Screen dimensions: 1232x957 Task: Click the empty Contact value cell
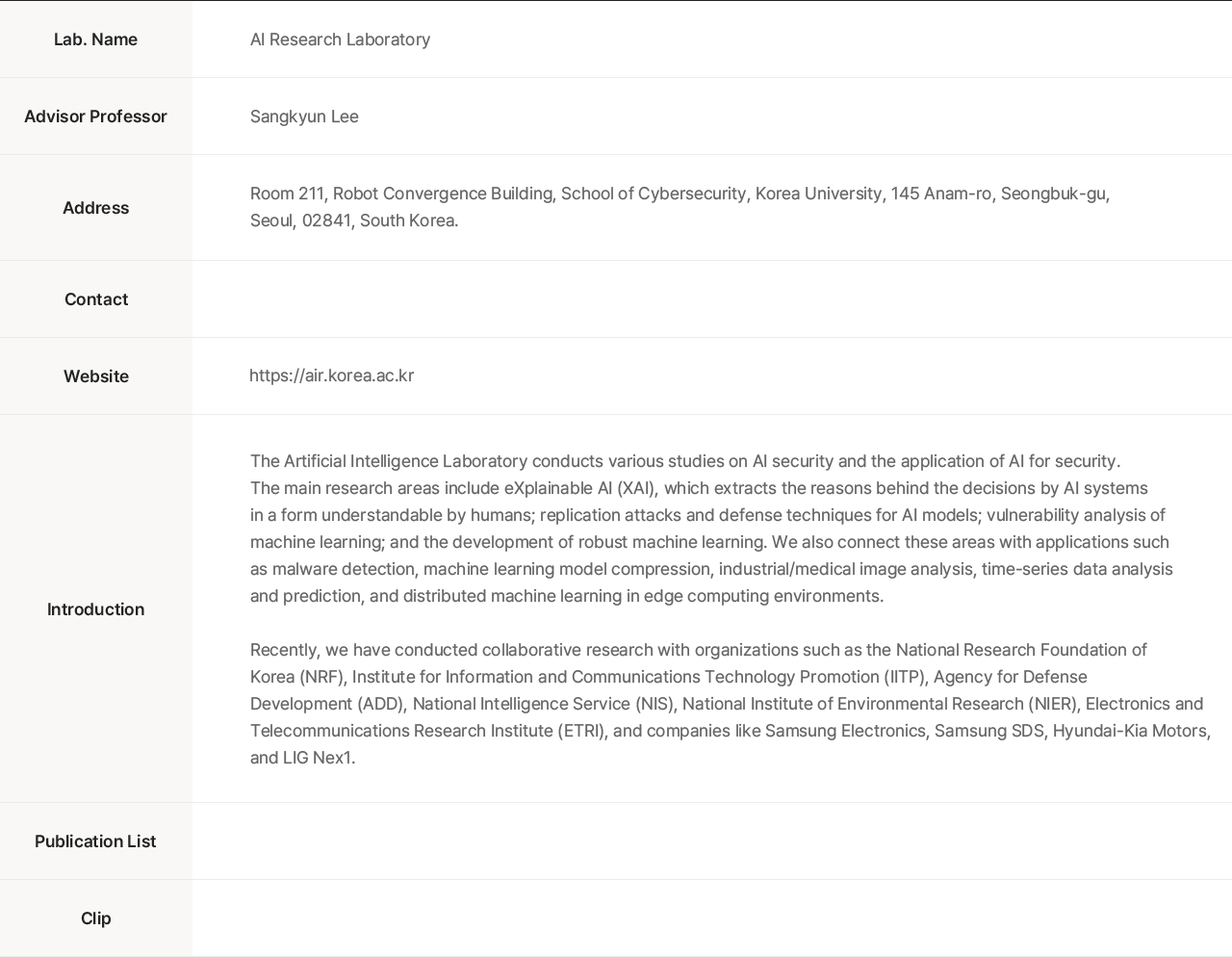click(x=712, y=299)
